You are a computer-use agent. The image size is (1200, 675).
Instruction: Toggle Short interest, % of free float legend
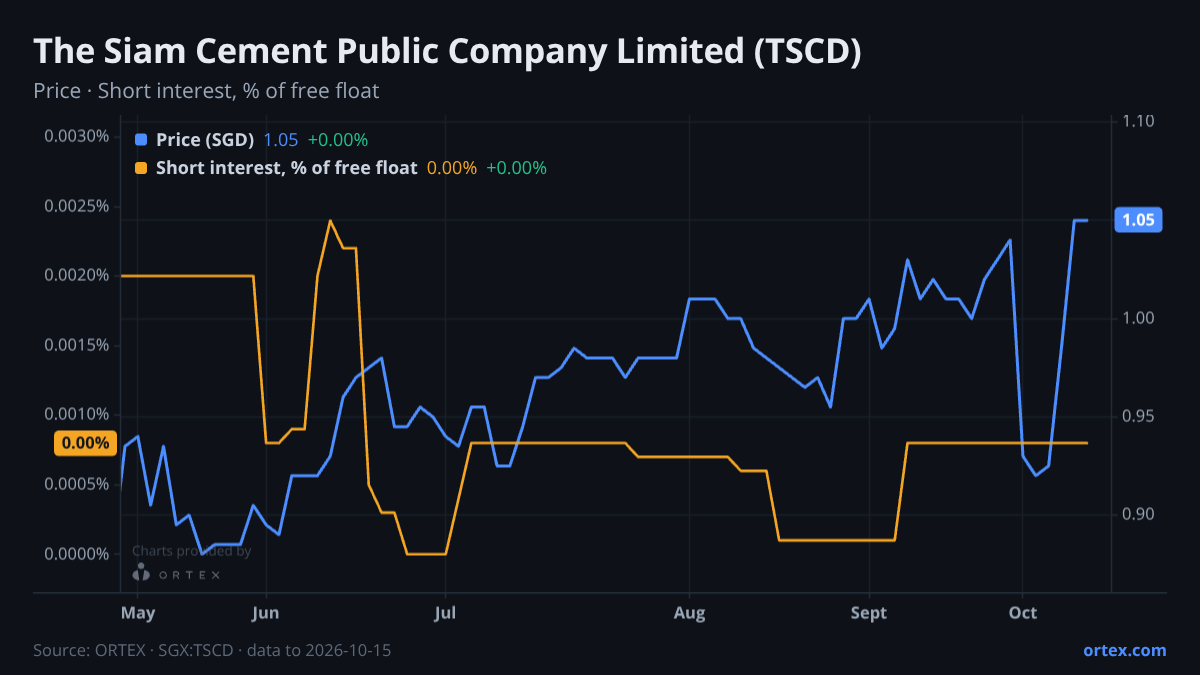(x=286, y=168)
